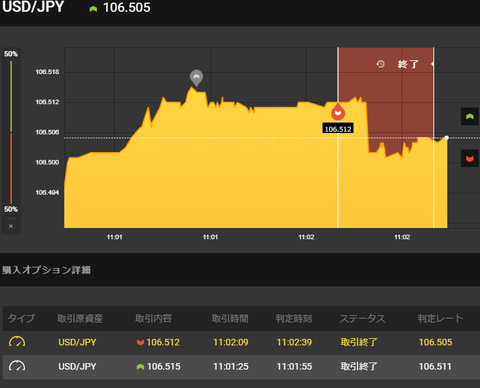The image size is (480, 388).
Task: Click the ステータス column header
Action: click(362, 318)
